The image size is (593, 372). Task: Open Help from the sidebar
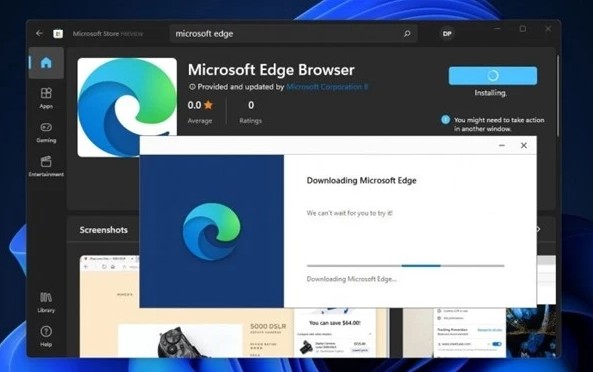click(46, 336)
